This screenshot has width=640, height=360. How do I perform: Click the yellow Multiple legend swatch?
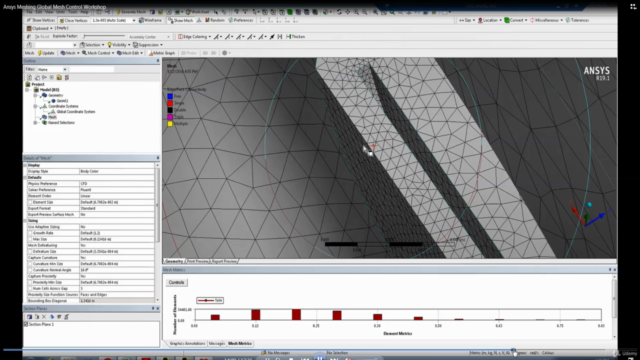(x=170, y=124)
